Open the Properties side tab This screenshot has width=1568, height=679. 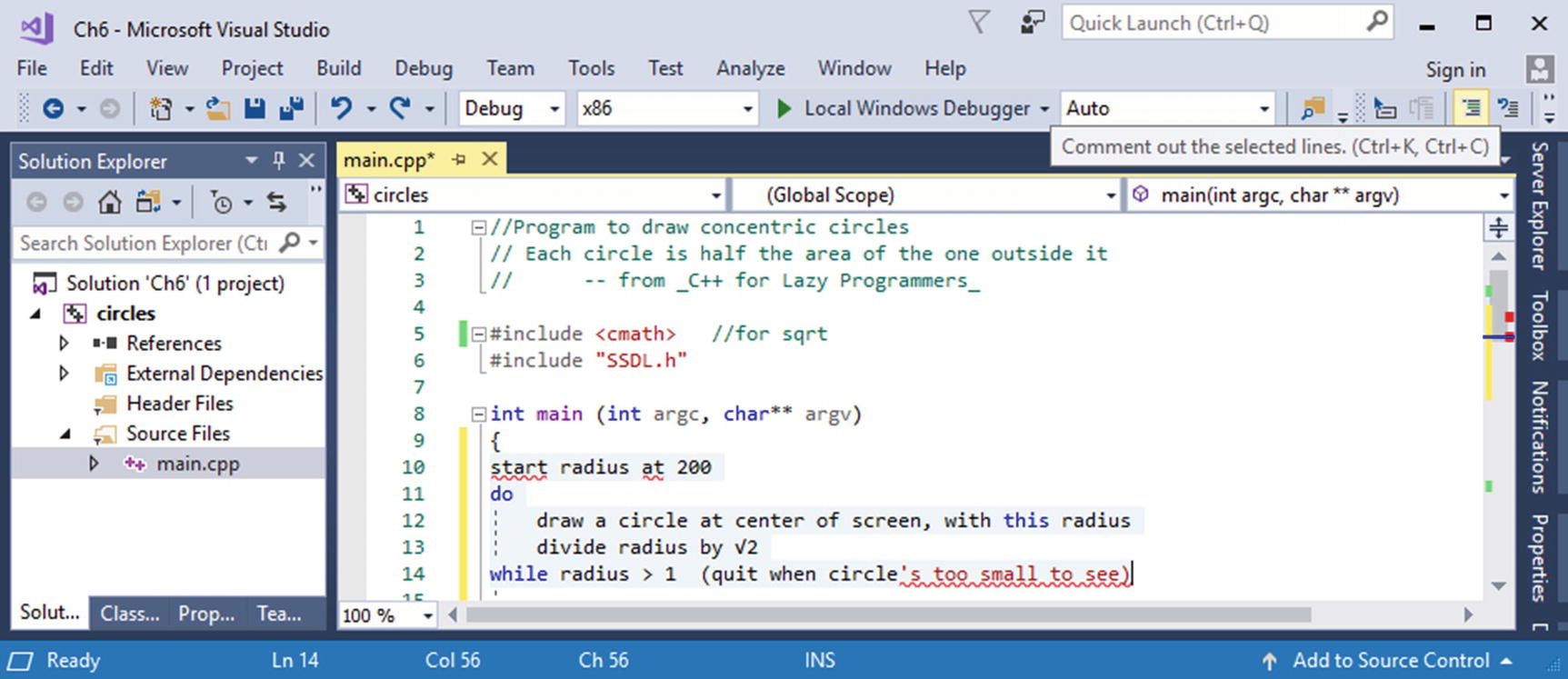point(1539,558)
